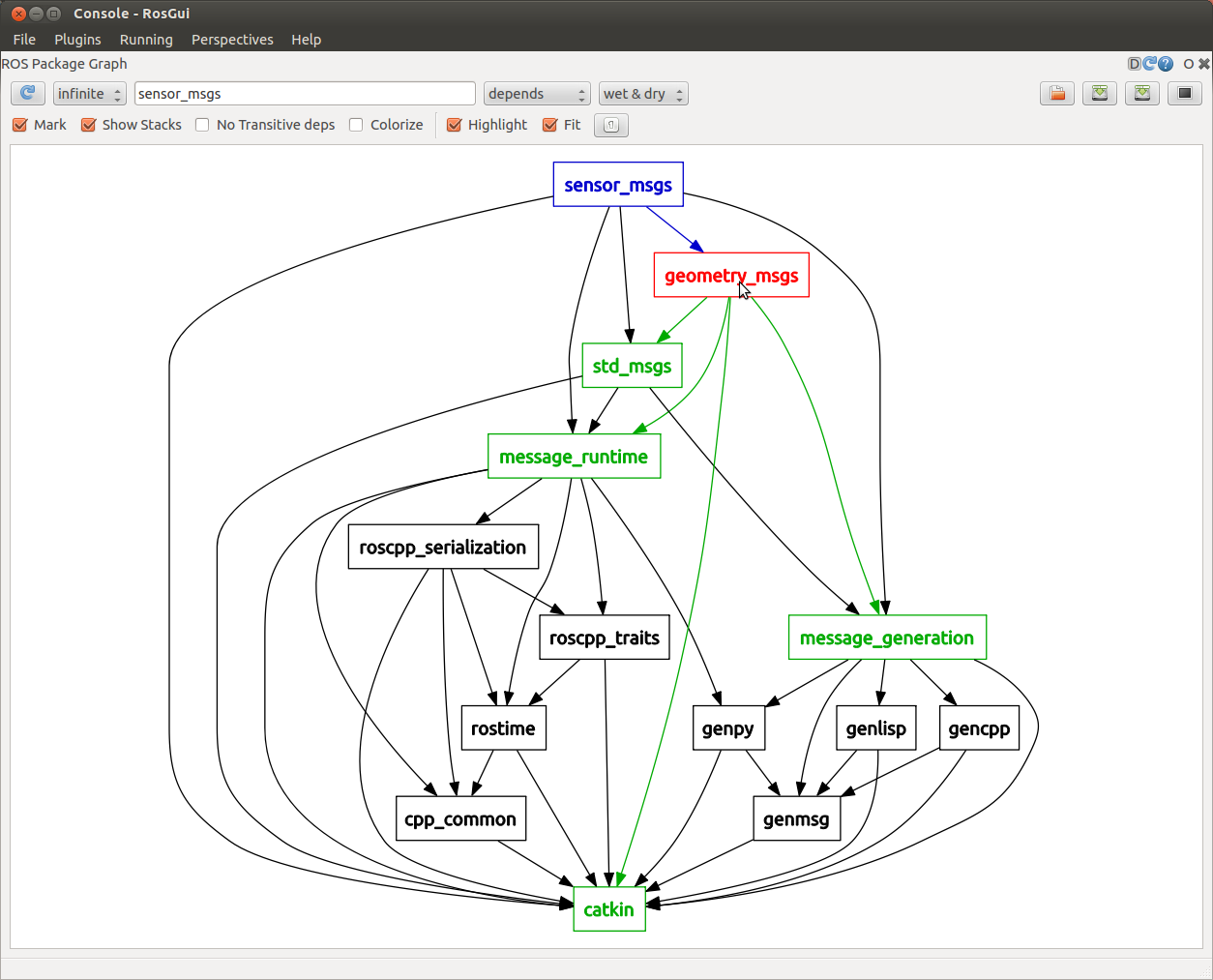Enable the Colorize checkbox

pyautogui.click(x=356, y=125)
